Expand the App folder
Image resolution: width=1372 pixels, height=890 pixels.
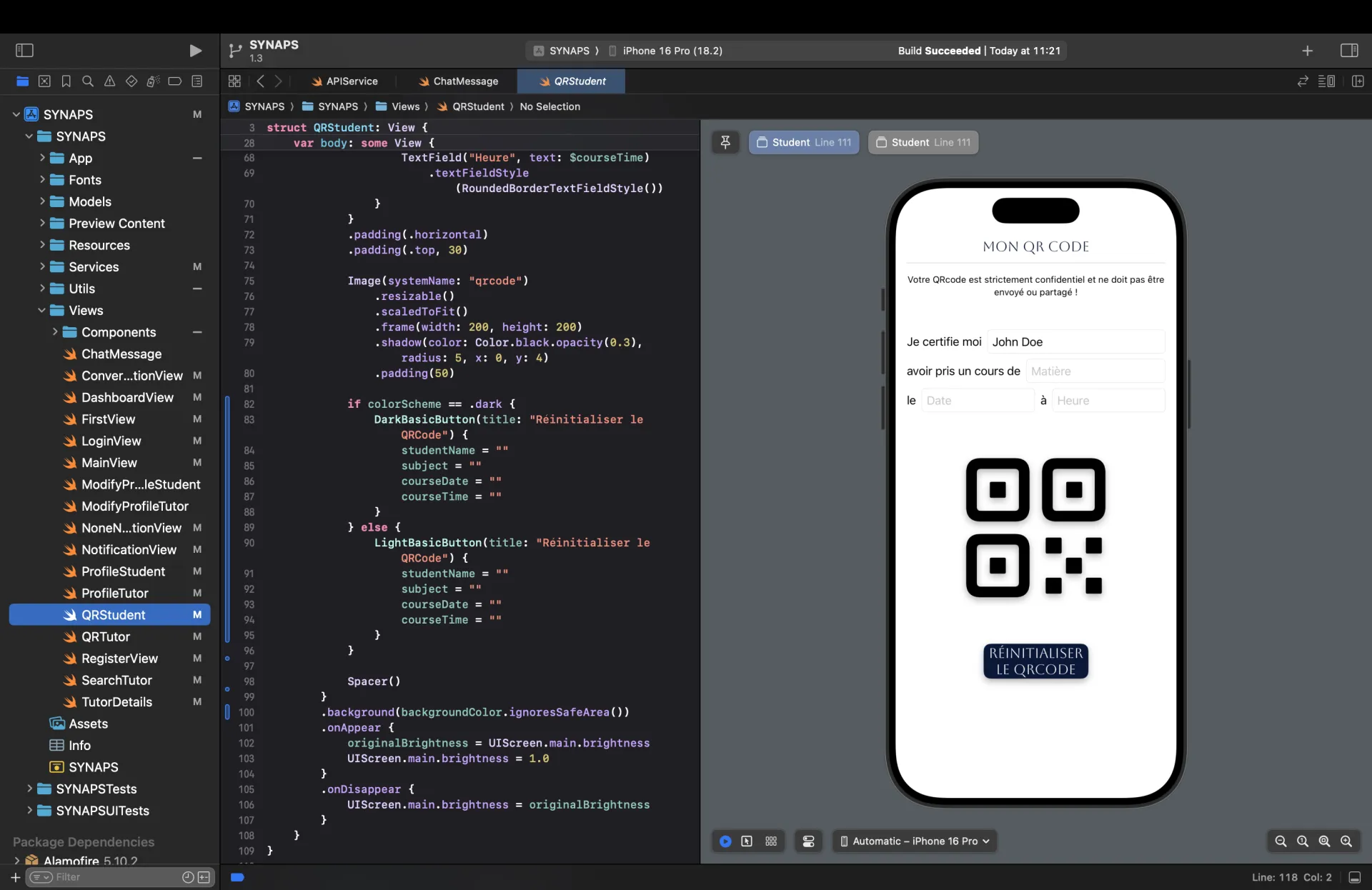(42, 158)
